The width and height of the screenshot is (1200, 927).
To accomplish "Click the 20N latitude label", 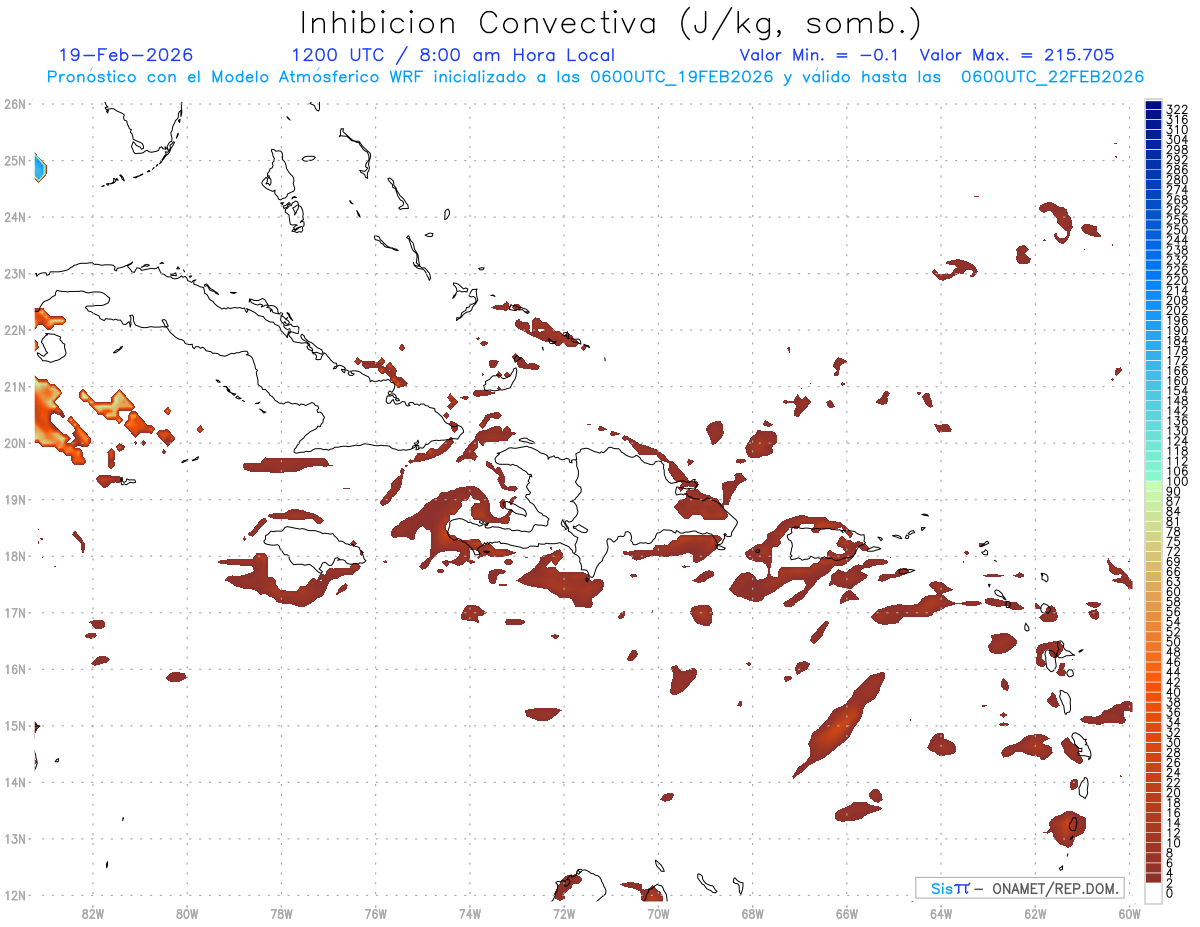I will pos(15,443).
